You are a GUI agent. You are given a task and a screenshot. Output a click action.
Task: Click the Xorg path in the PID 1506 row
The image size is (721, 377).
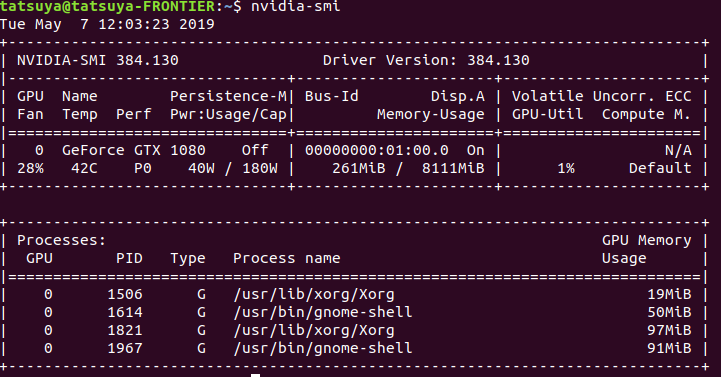pyautogui.click(x=314, y=294)
